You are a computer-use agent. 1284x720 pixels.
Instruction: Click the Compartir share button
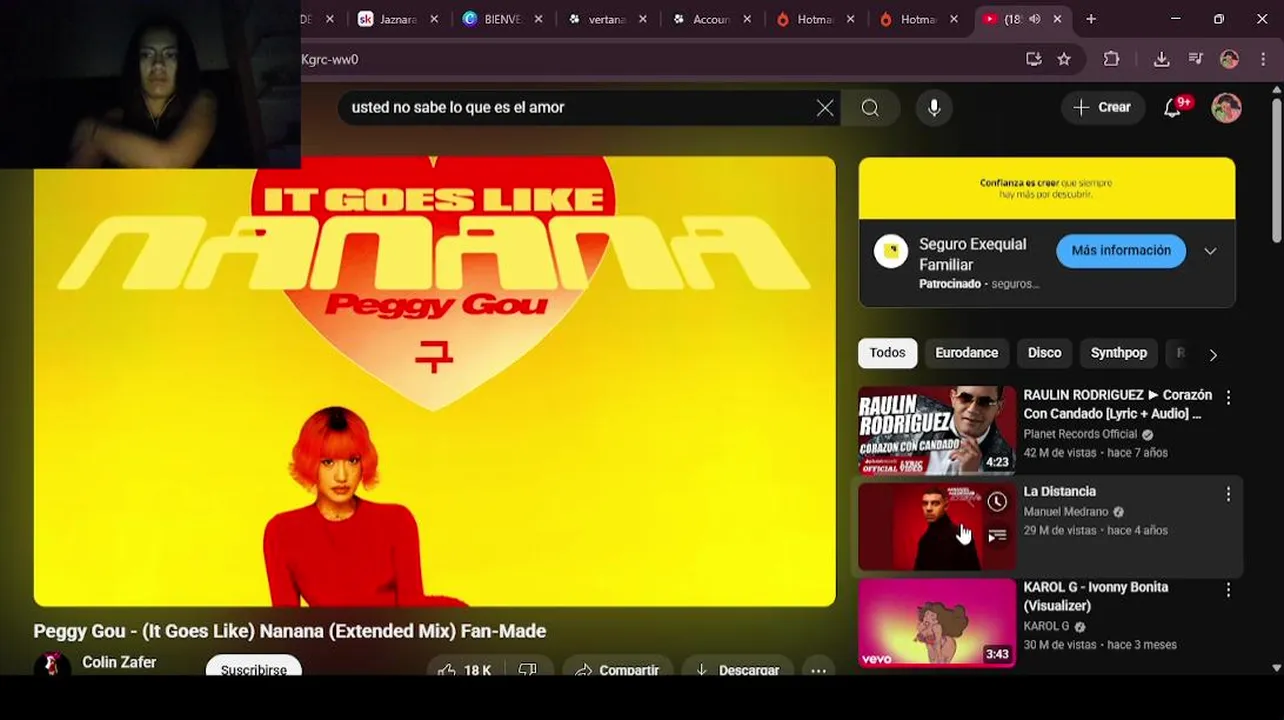pos(617,669)
